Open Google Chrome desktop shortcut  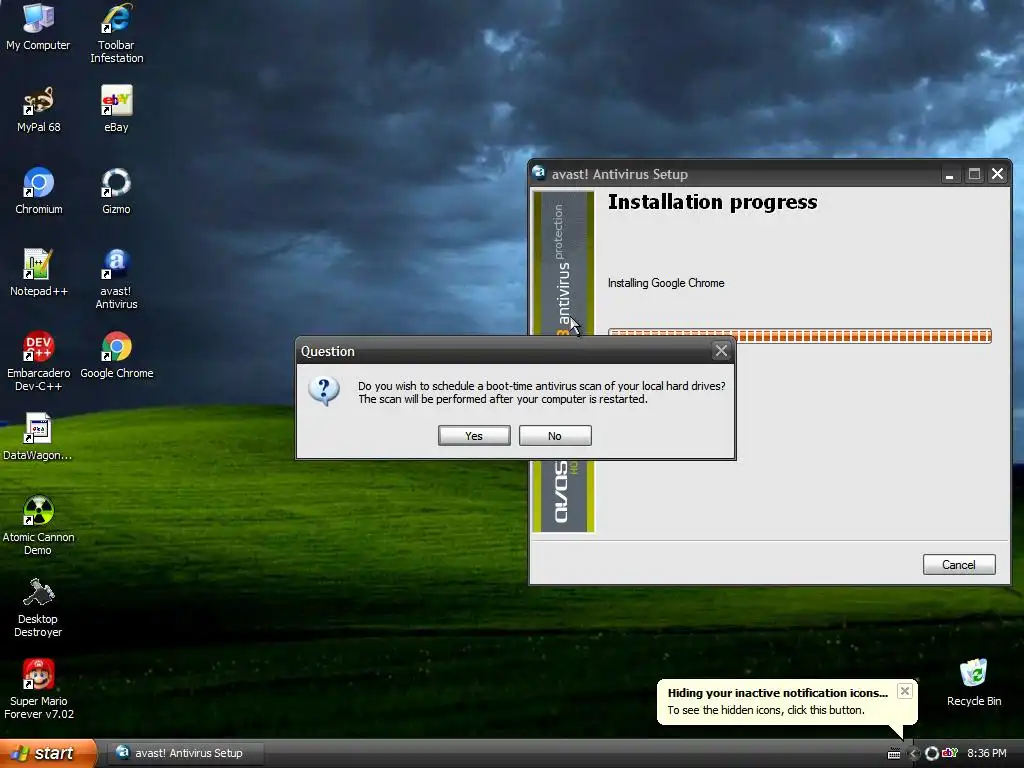[x=116, y=355]
